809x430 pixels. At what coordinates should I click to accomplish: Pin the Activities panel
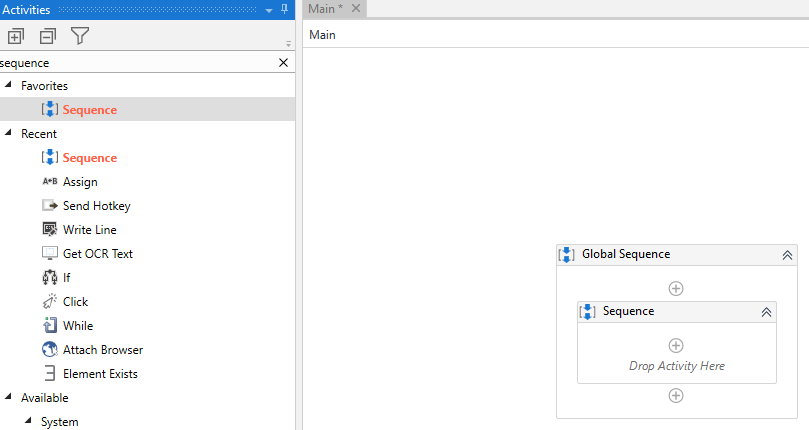point(284,9)
